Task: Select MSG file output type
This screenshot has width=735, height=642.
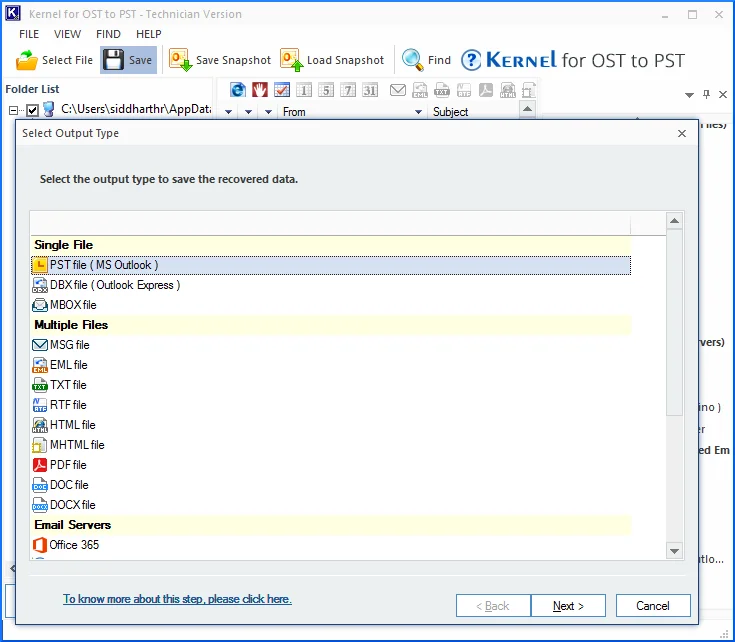Action: 331,345
